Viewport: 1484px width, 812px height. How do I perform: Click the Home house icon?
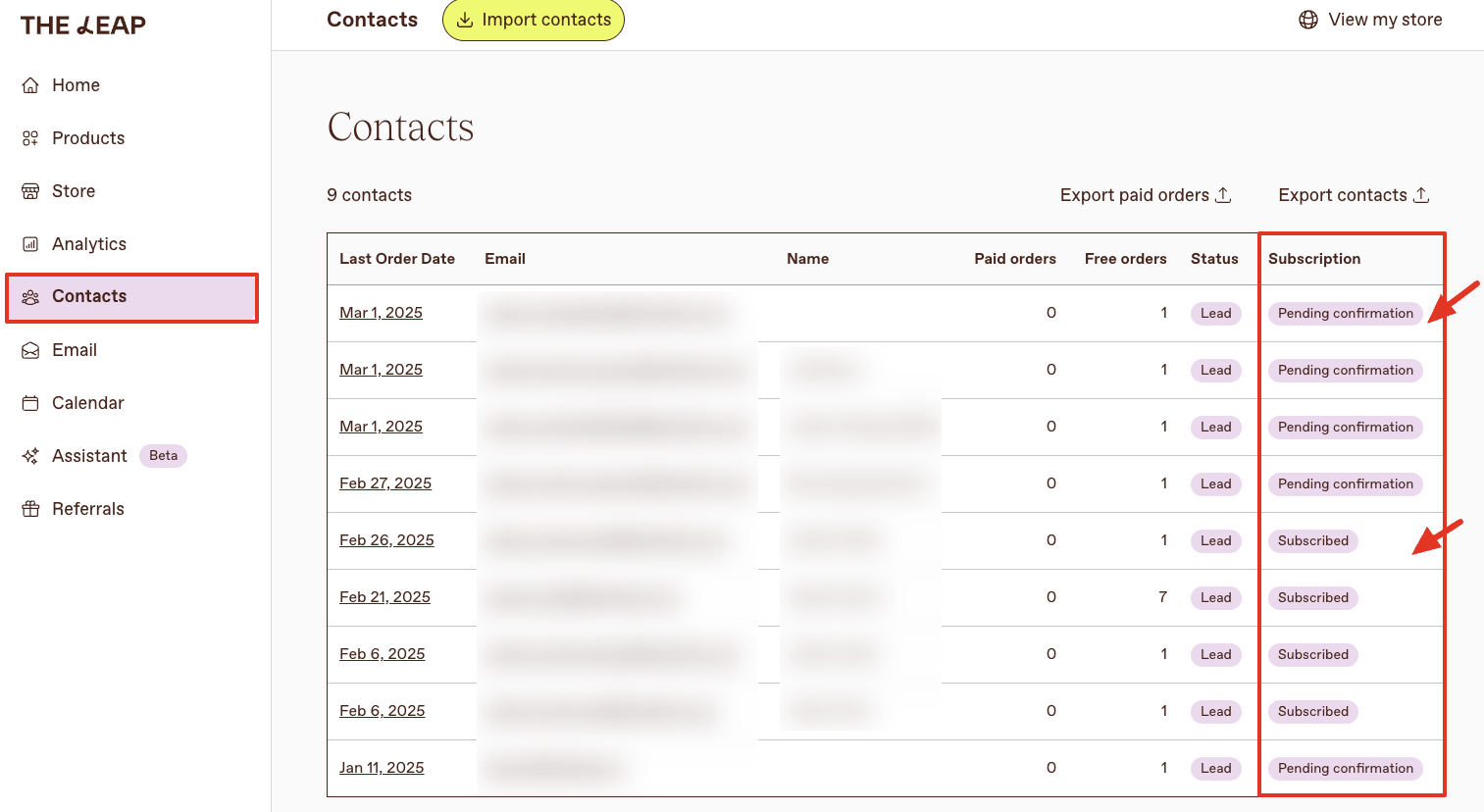(x=30, y=85)
